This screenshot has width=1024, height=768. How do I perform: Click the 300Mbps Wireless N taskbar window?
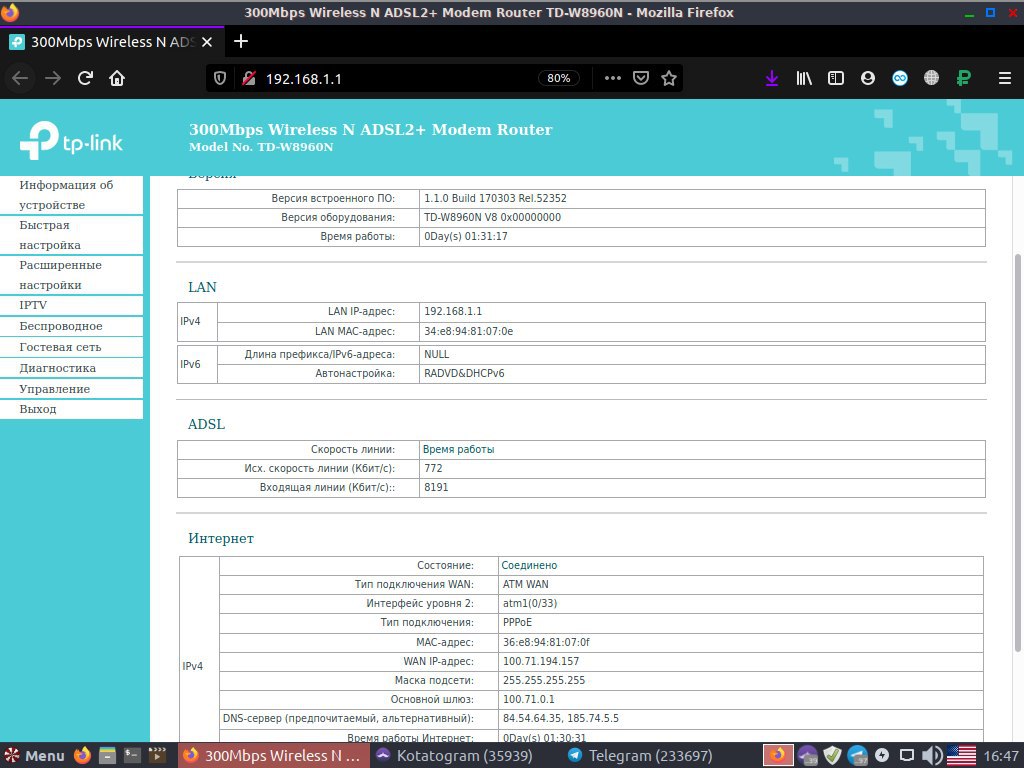(274, 756)
